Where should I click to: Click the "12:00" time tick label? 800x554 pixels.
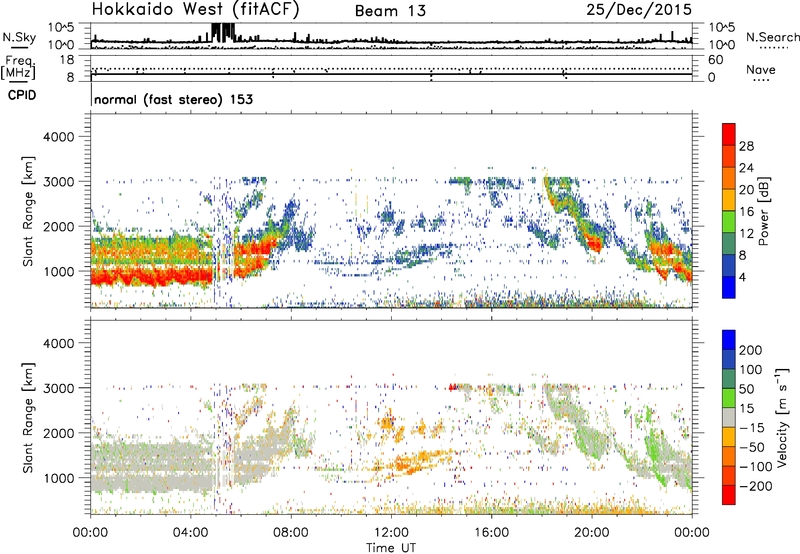[391, 533]
